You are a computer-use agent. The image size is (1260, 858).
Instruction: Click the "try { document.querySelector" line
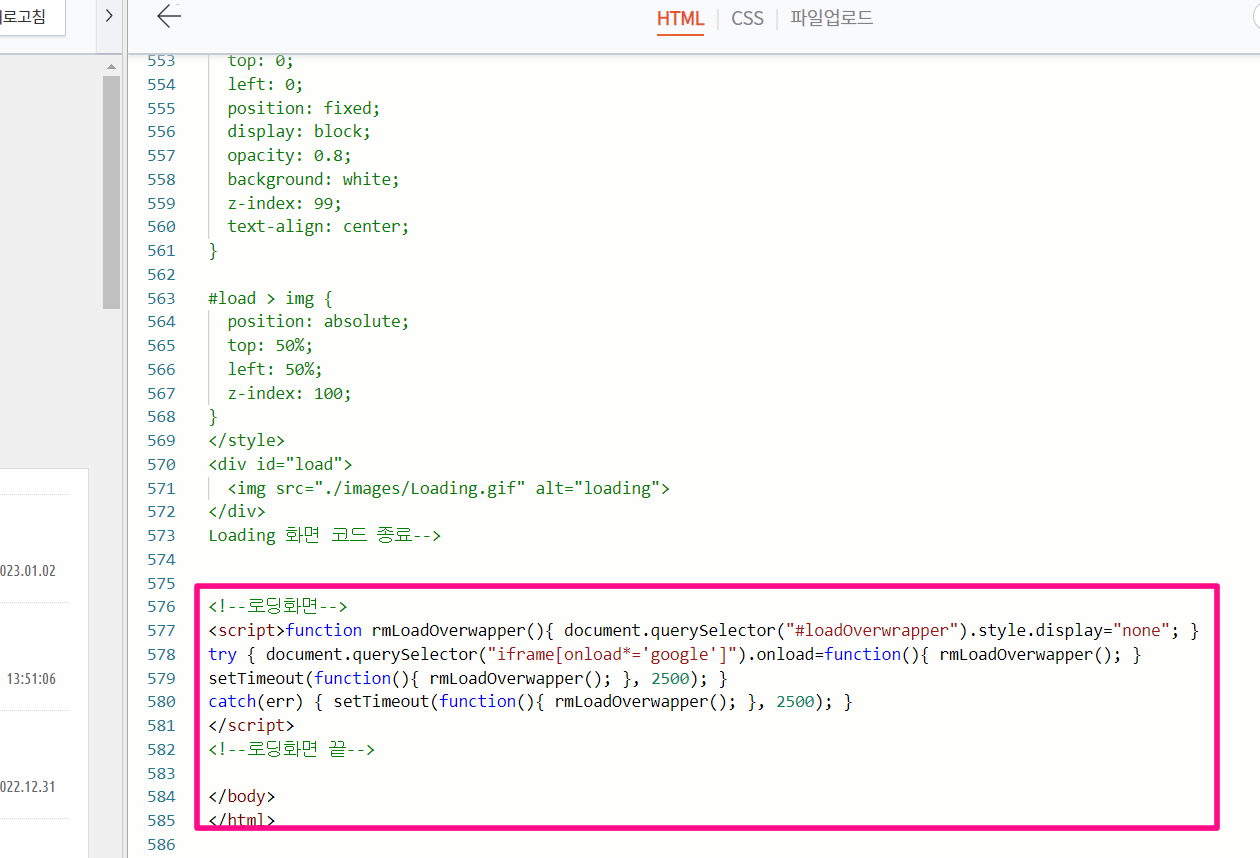(674, 654)
